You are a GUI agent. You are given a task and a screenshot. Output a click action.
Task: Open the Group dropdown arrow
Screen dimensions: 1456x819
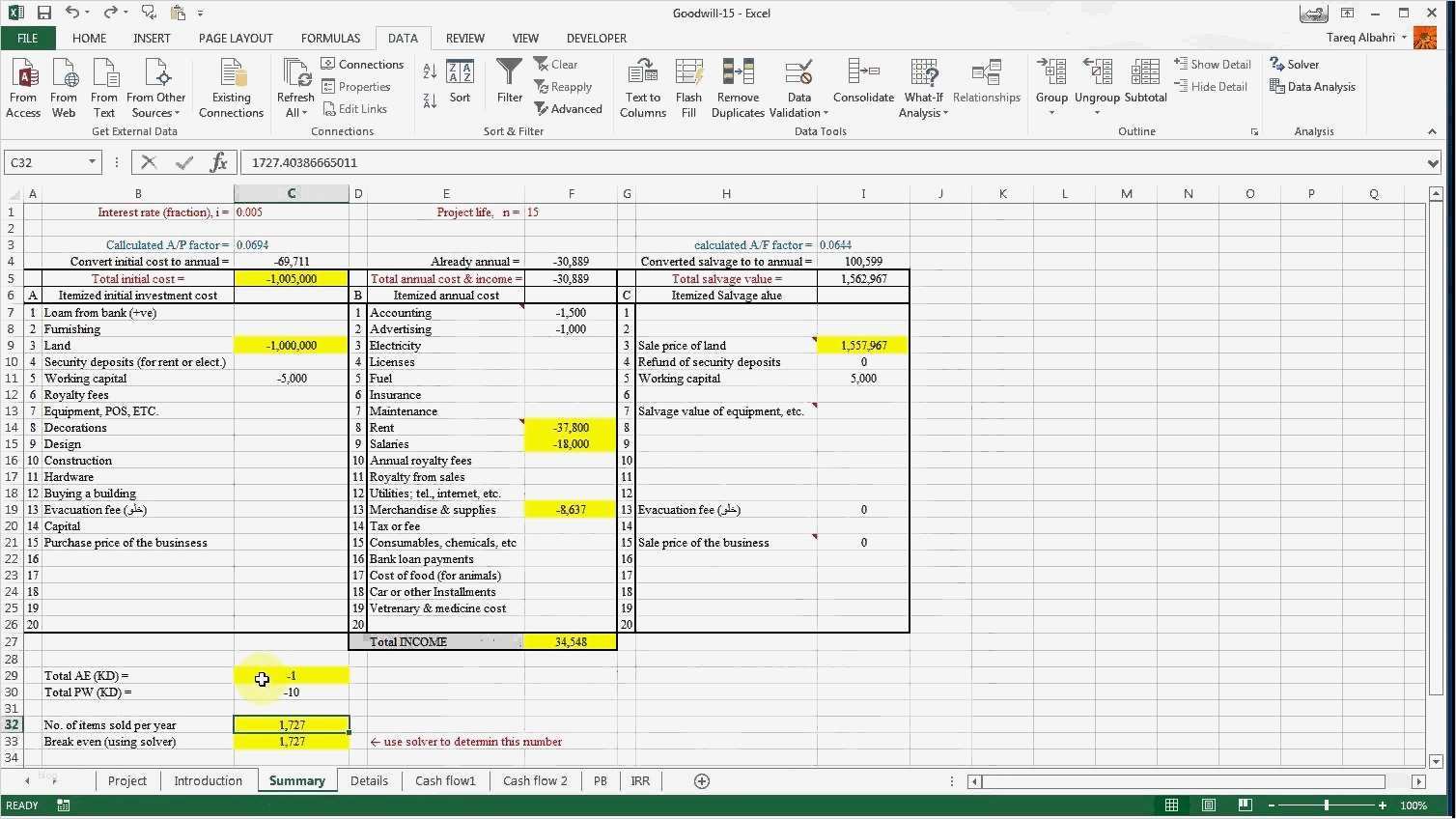1051,113
